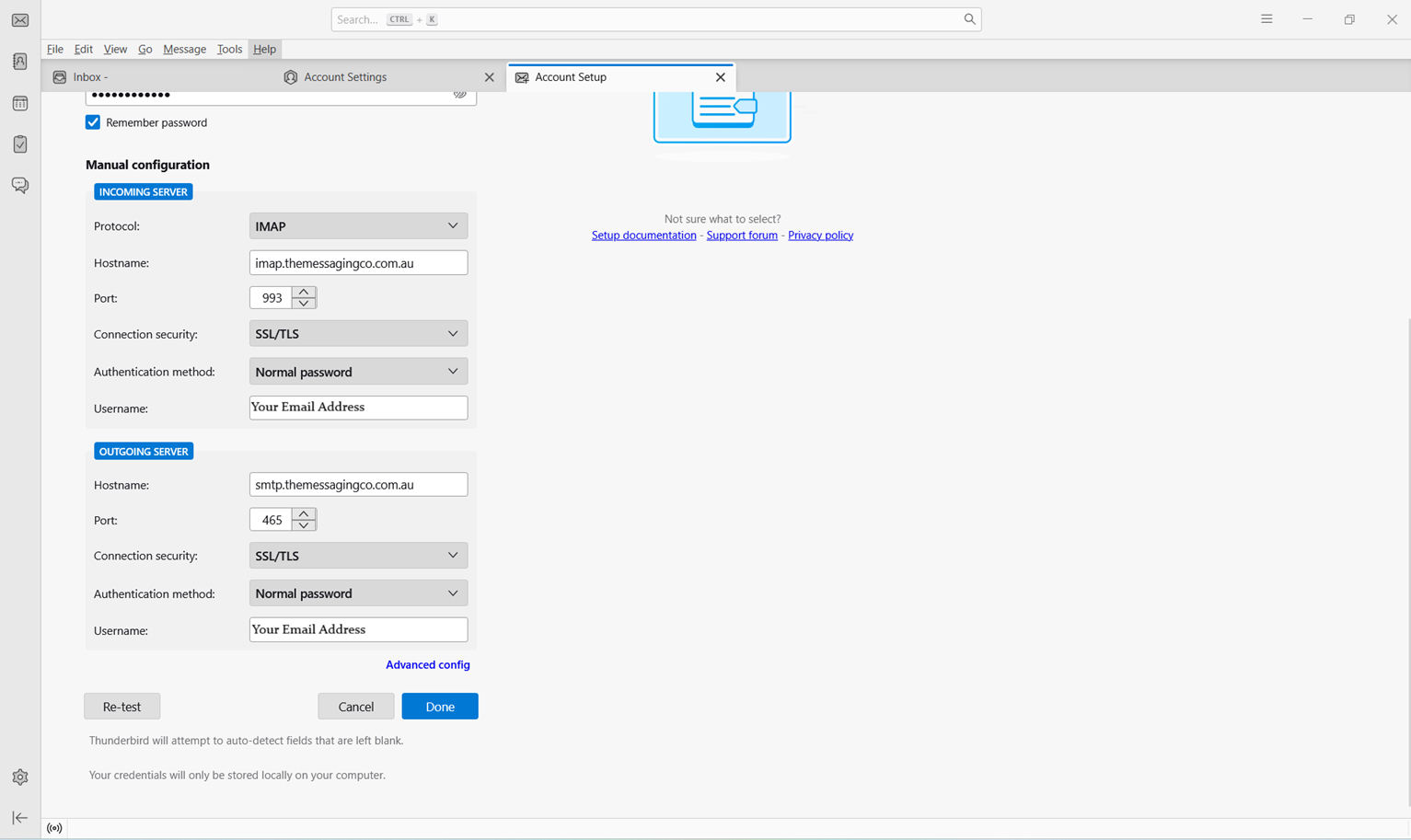
Task: Open the Tools menu
Action: pyautogui.click(x=229, y=49)
